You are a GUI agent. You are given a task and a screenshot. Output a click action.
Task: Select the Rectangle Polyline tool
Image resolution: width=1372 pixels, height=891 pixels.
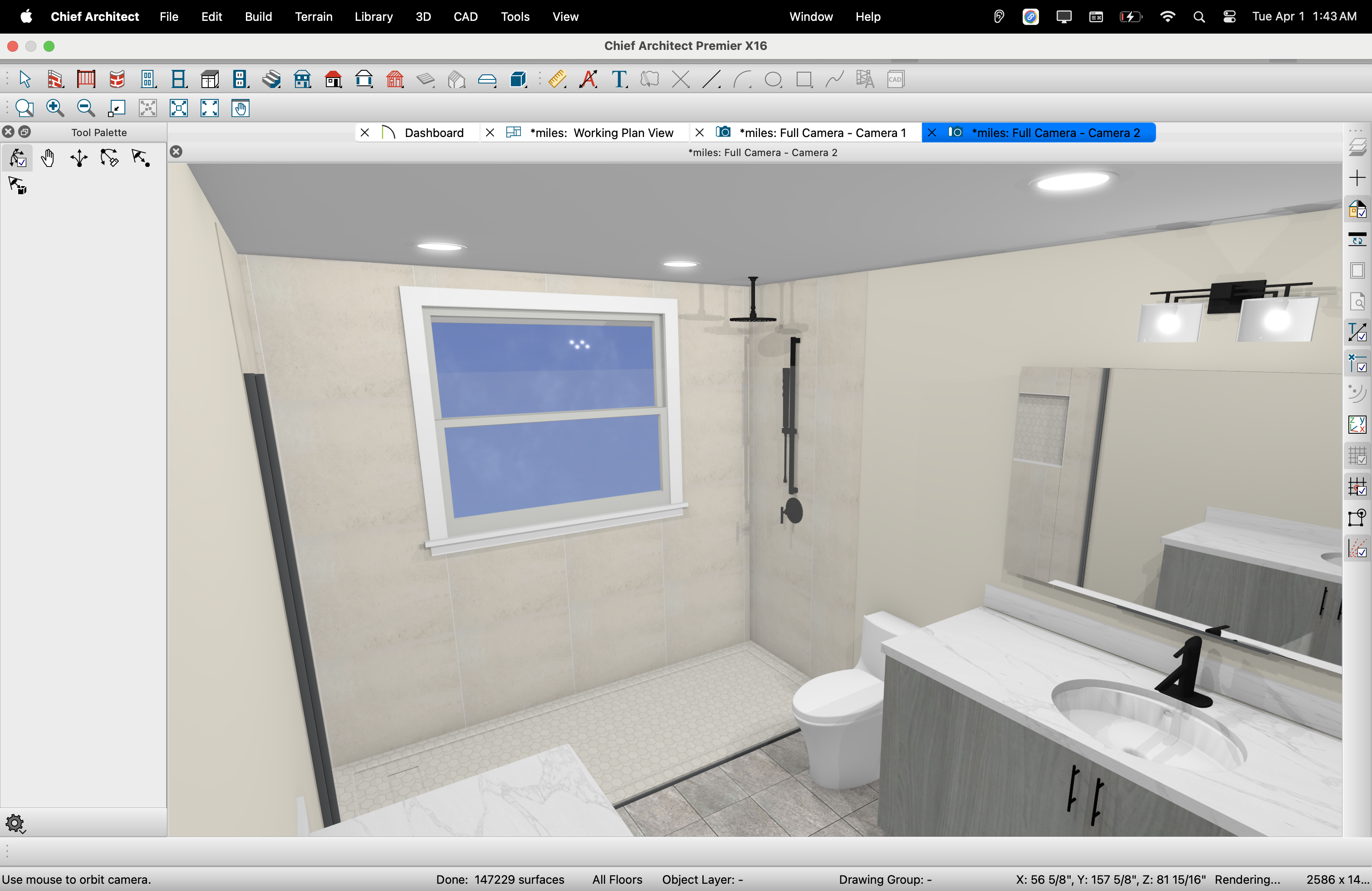[x=804, y=79]
